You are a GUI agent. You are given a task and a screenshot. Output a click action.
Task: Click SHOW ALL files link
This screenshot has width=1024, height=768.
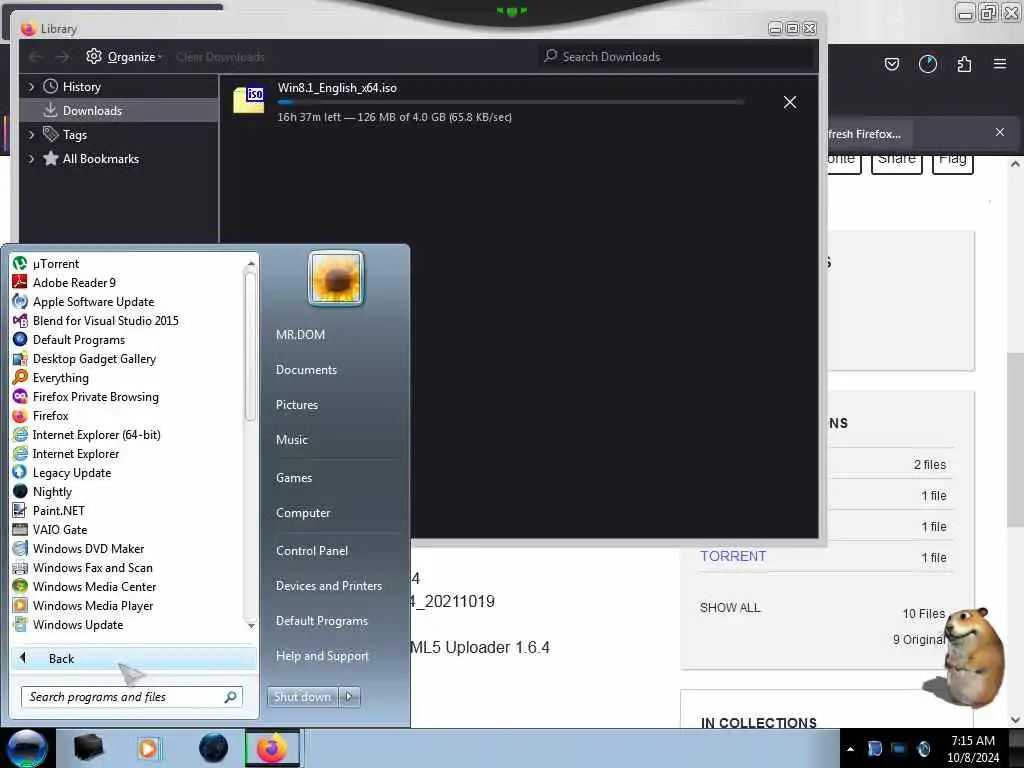point(729,607)
